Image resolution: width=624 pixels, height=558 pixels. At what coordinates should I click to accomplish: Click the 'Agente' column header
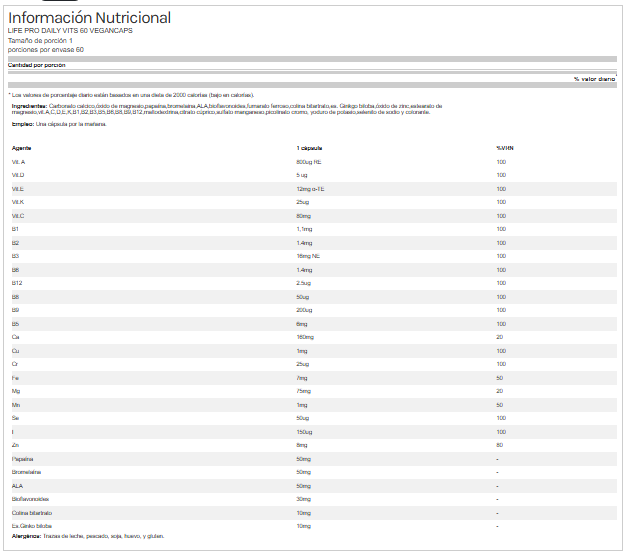click(x=21, y=147)
